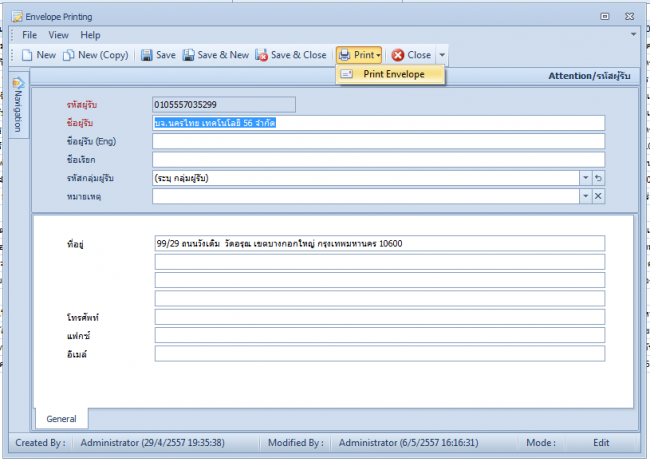Open the File menu
This screenshot has height=462, width=650.
[29, 35]
